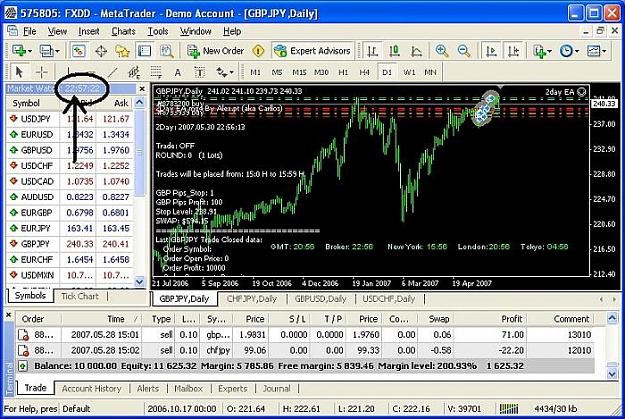Open the Charts menu

click(x=123, y=31)
